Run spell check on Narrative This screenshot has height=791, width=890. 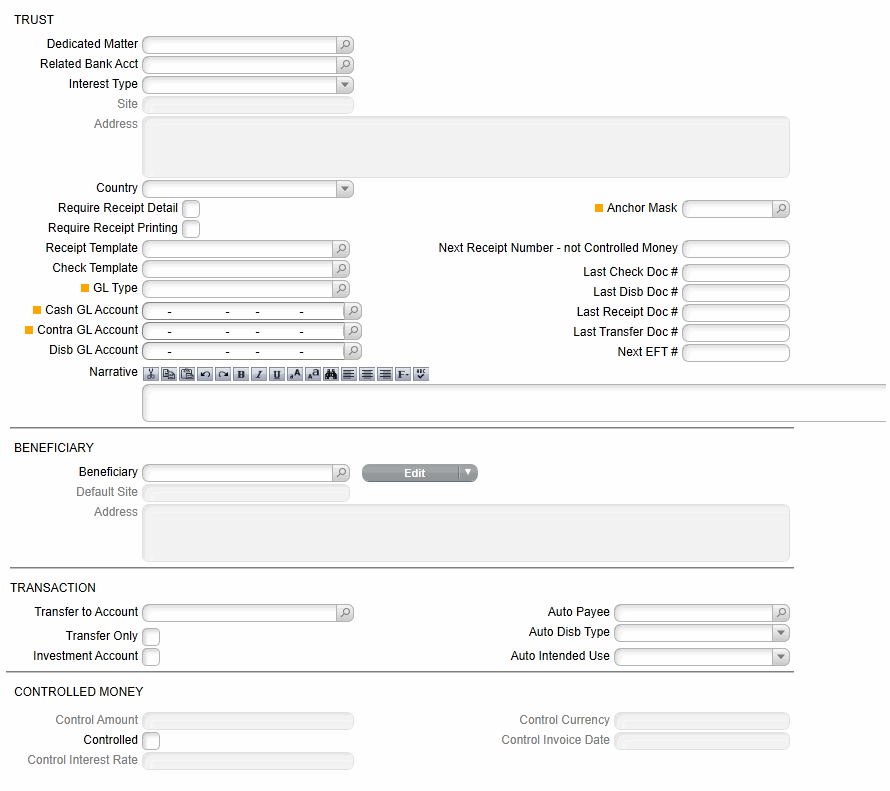421,374
